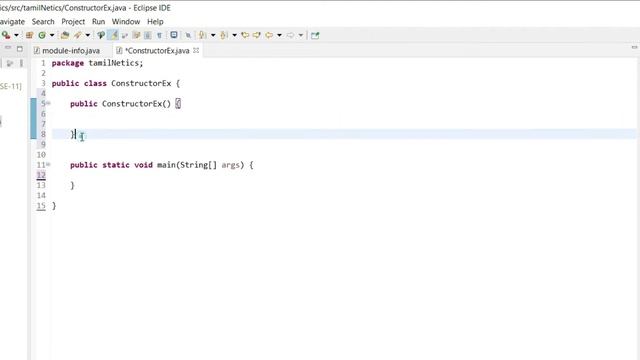640x360 pixels.
Task: Click the 'class' keyword on line 3
Action: 95,83
